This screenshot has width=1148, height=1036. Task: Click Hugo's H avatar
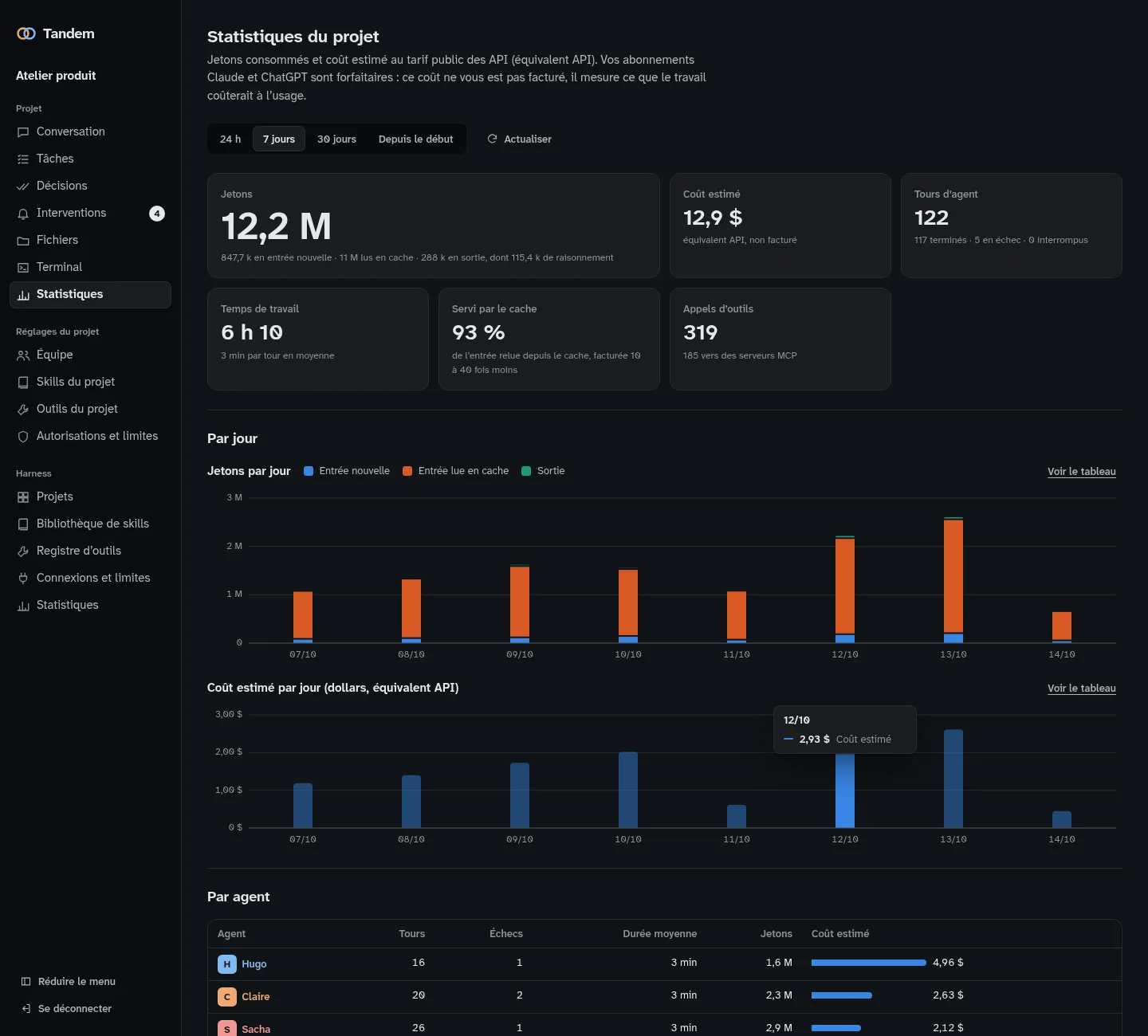[227, 964]
